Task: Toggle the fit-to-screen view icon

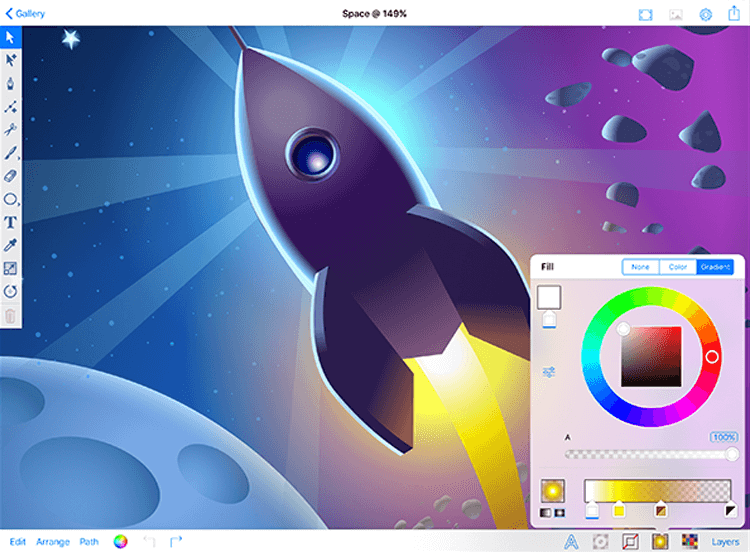Action: (x=645, y=14)
